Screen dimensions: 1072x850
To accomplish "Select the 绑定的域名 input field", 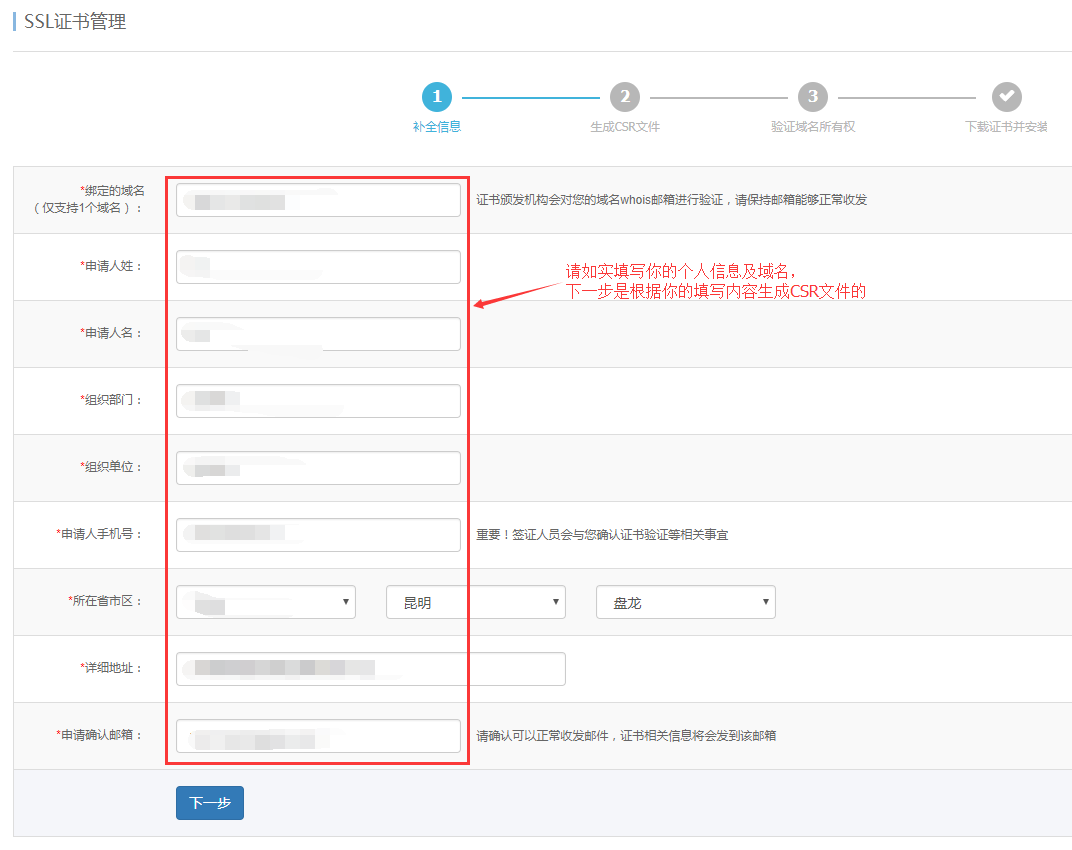I will pos(317,199).
